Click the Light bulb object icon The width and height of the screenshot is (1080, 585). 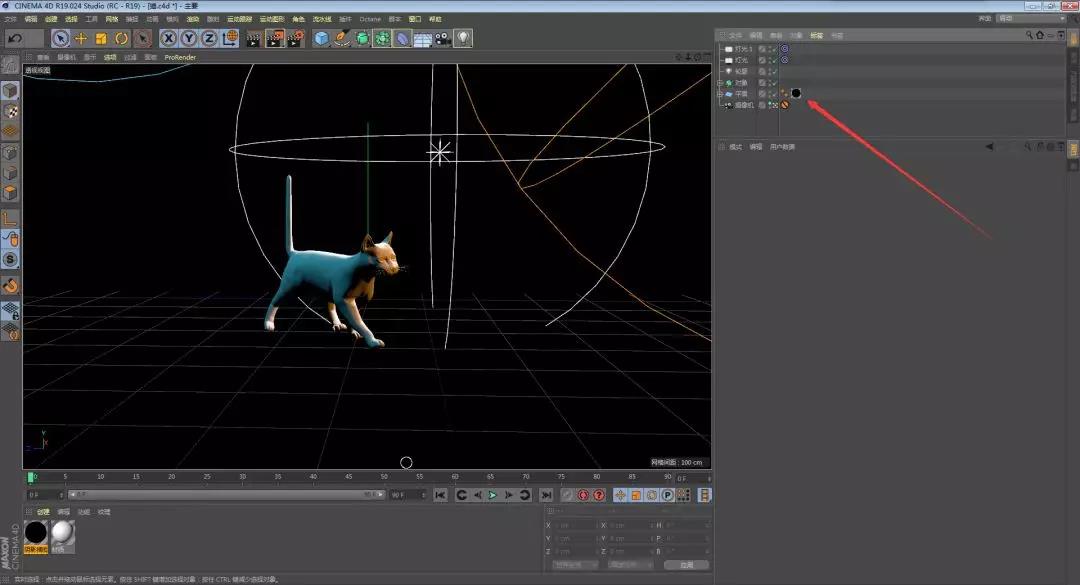click(x=463, y=38)
